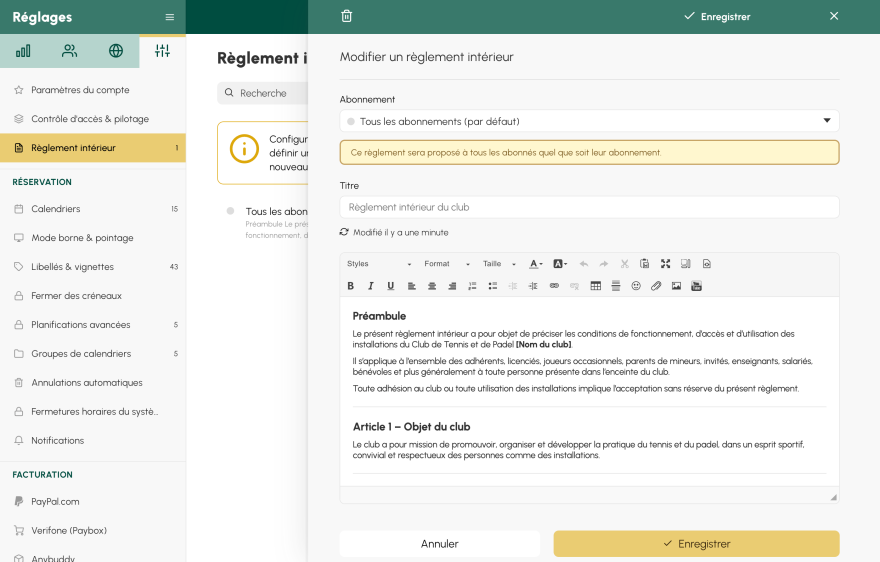
Task: Open the Taille font size dropdown
Action: point(499,264)
